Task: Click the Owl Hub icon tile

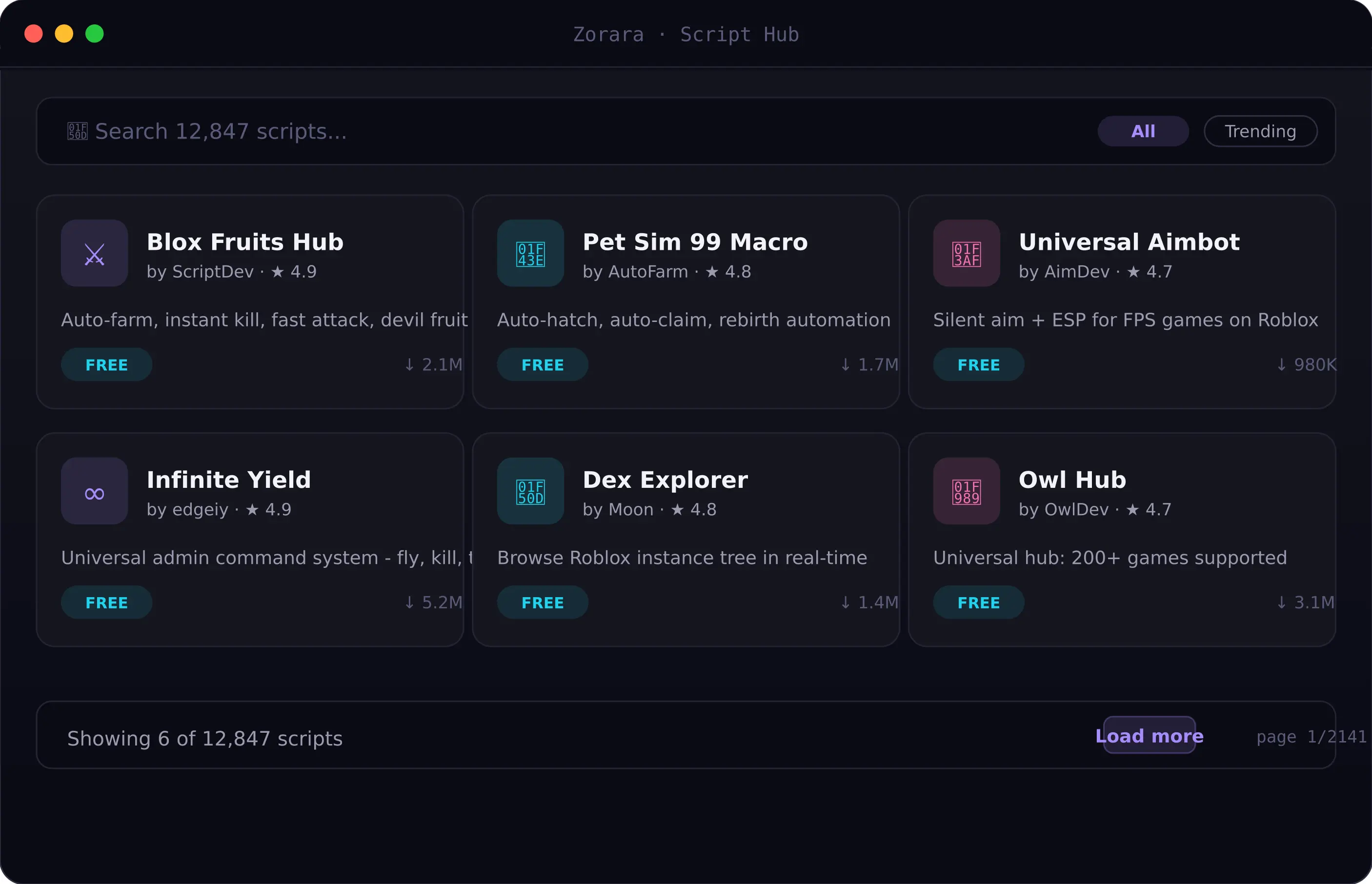Action: click(x=967, y=491)
